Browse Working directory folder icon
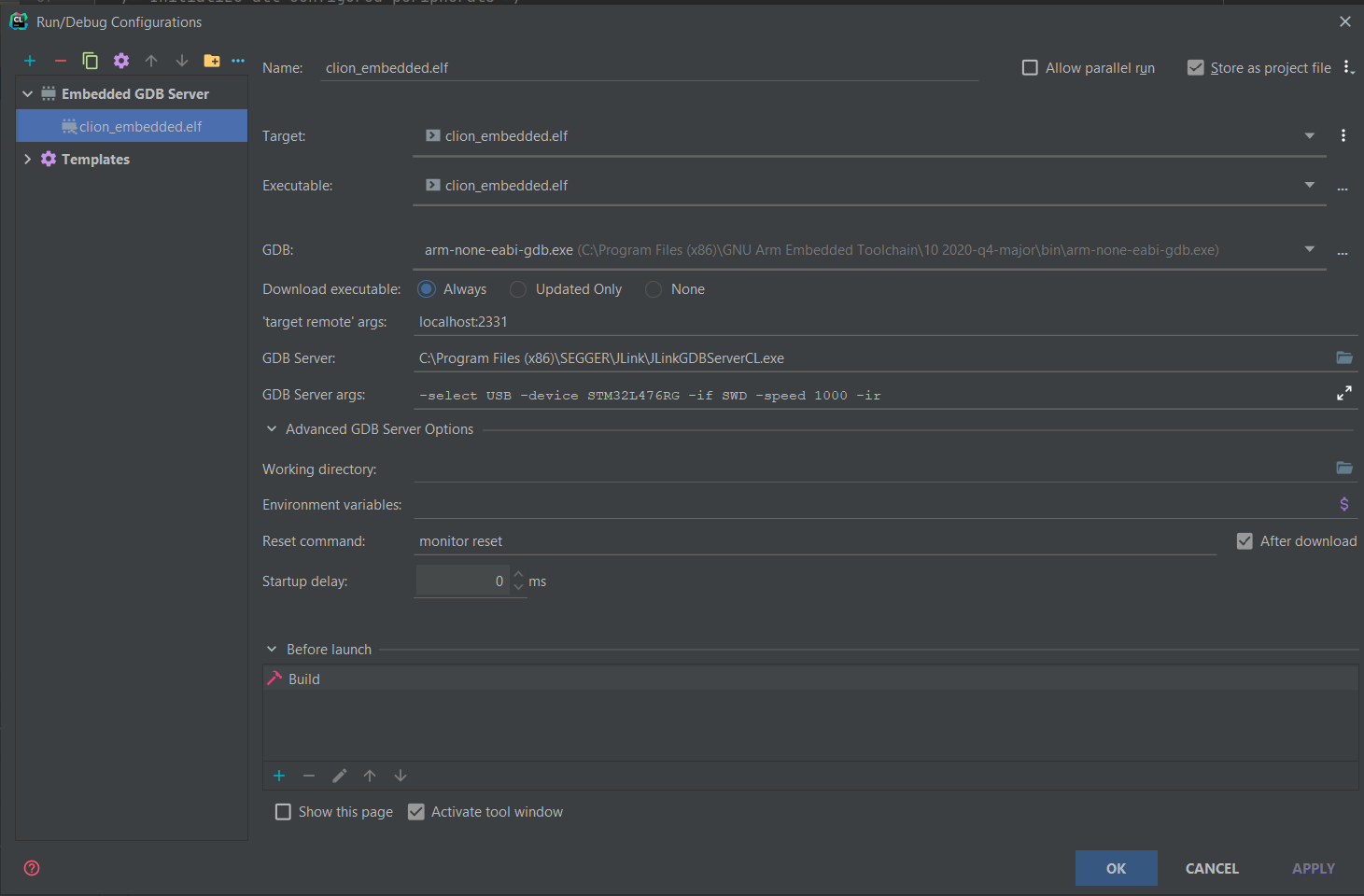The width and height of the screenshot is (1364, 896). (x=1344, y=468)
